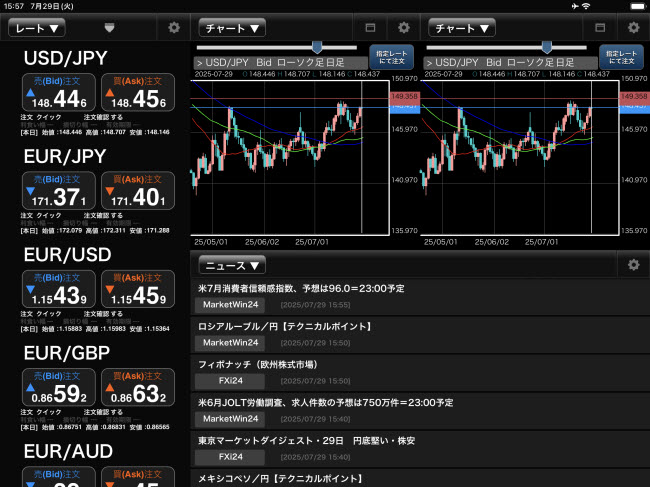Click the shield icon in rate panel header

pyautogui.click(x=109, y=28)
